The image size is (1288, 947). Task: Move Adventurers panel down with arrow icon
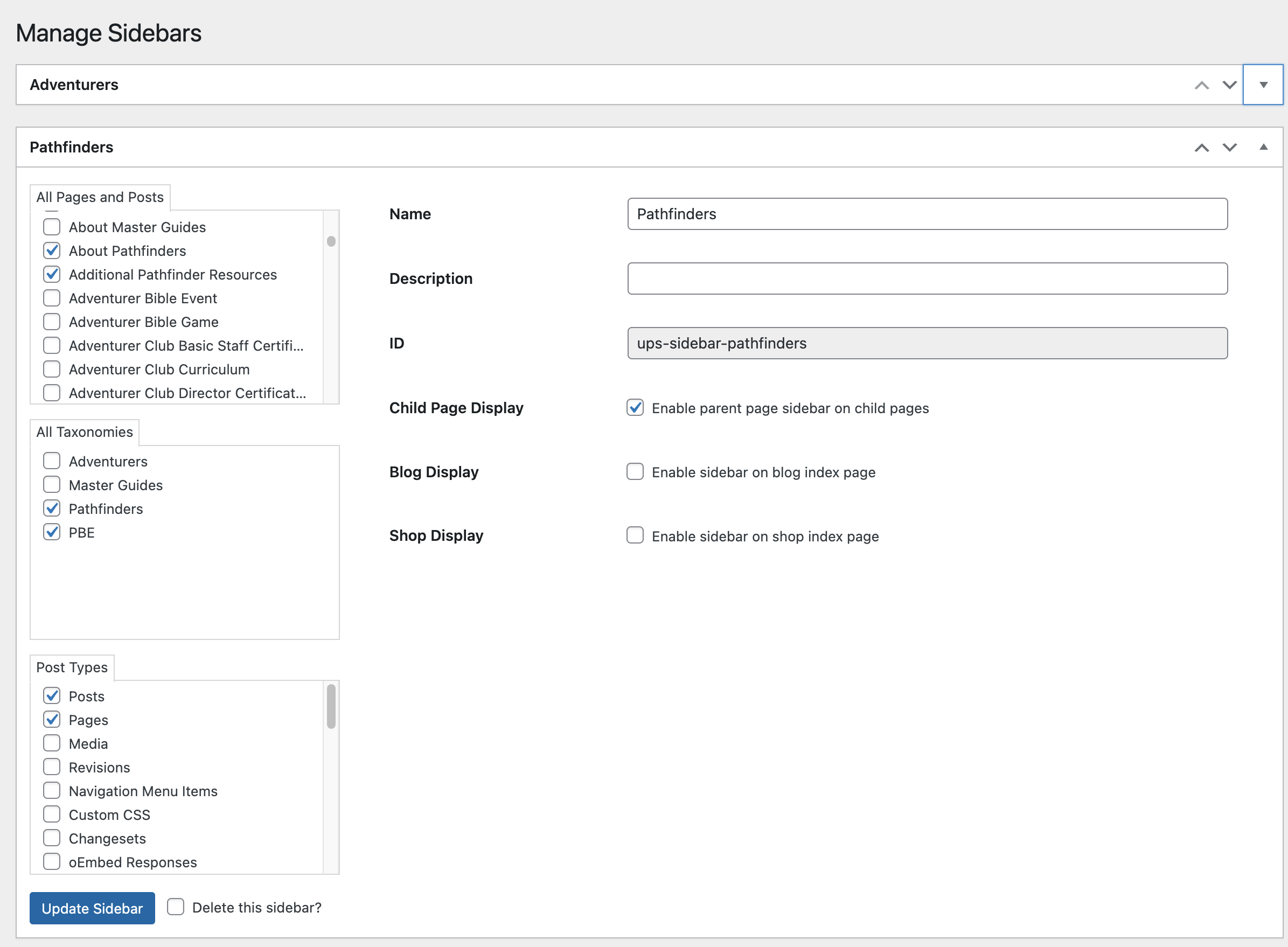tap(1229, 85)
